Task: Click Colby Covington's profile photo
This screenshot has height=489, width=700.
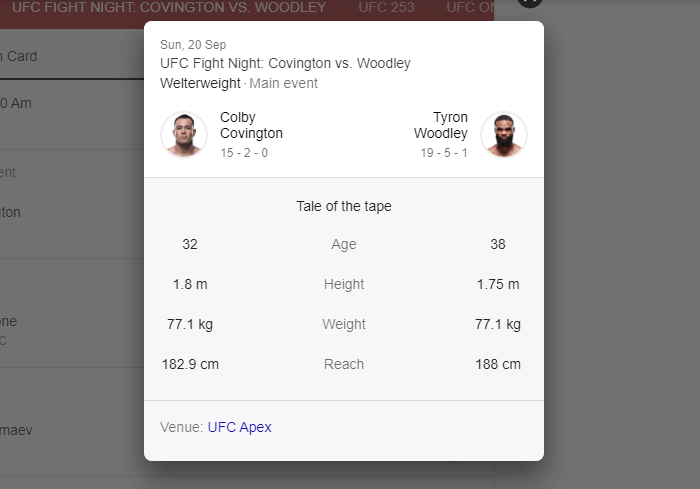Action: point(184,135)
